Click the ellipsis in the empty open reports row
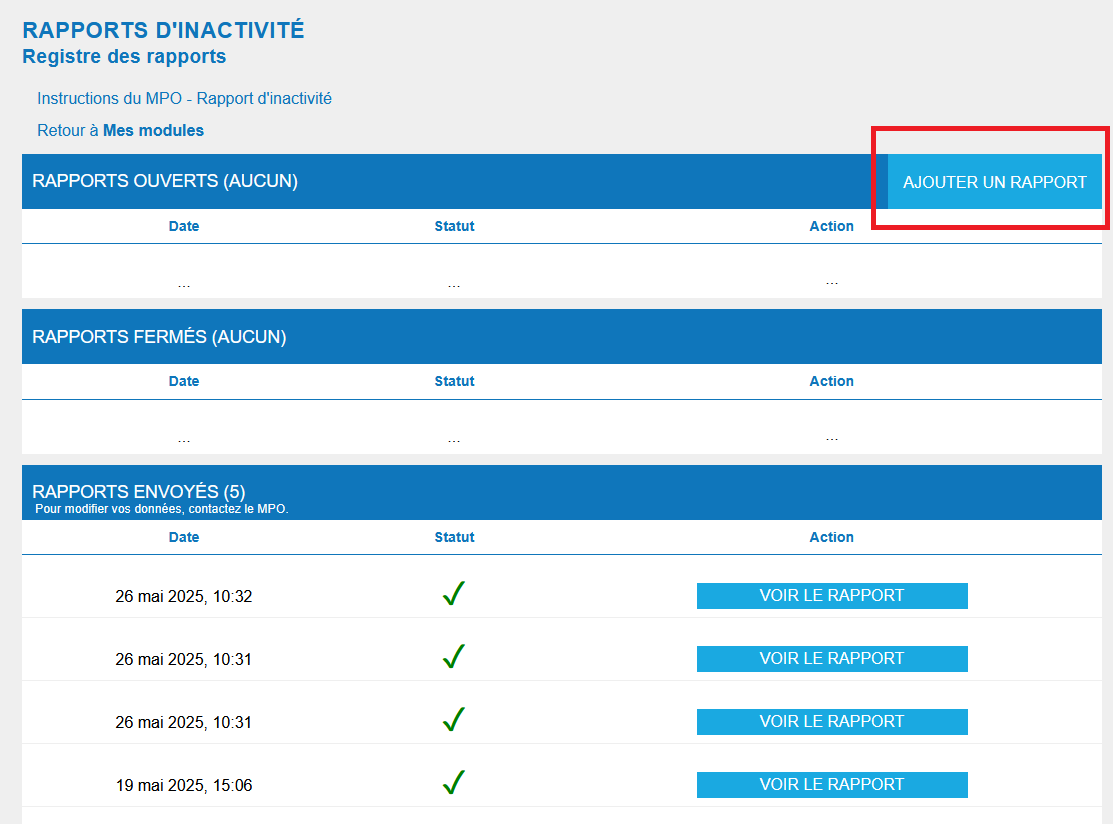Screen dimensions: 1113x824 click(184, 280)
